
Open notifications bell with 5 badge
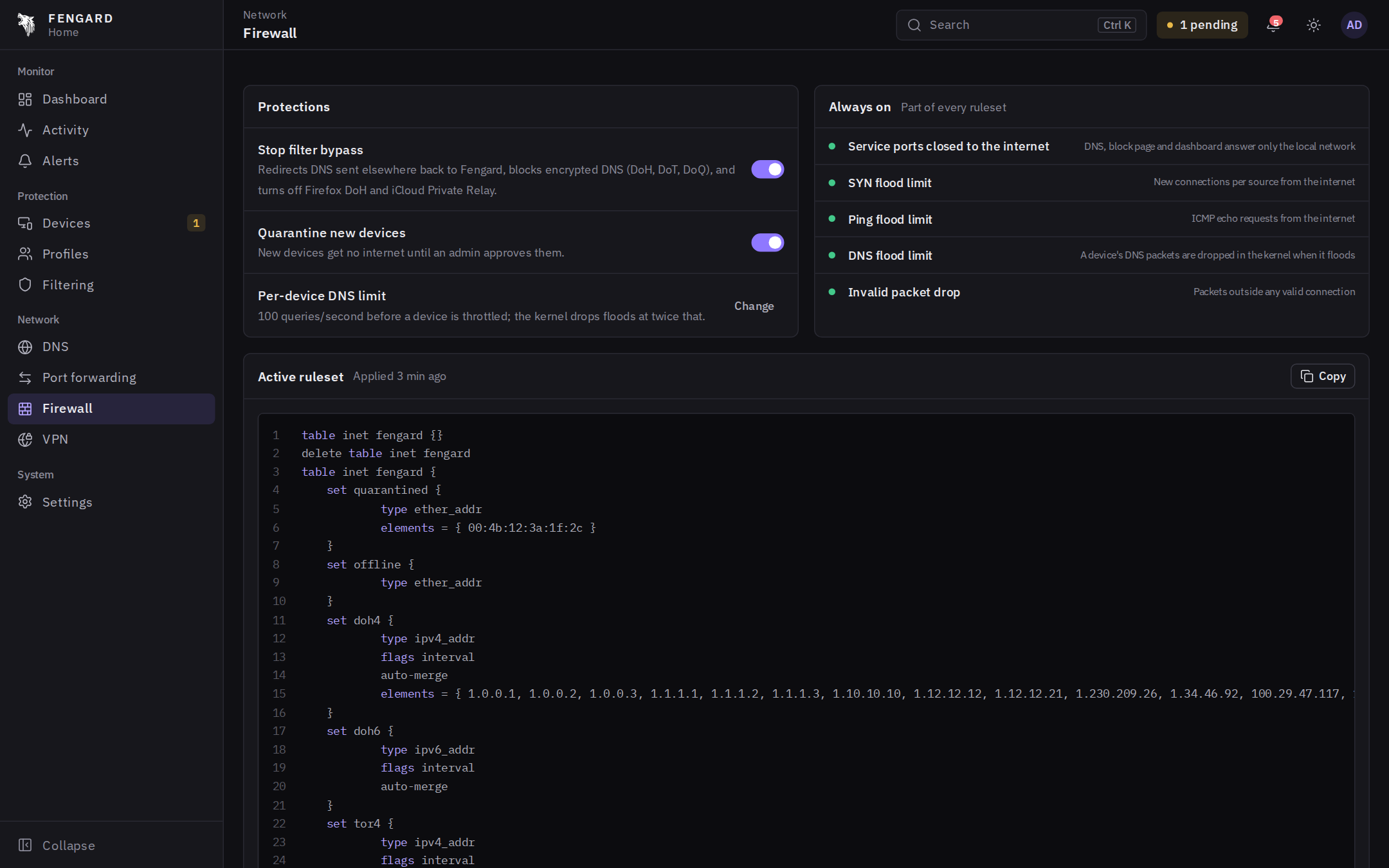click(x=1273, y=24)
